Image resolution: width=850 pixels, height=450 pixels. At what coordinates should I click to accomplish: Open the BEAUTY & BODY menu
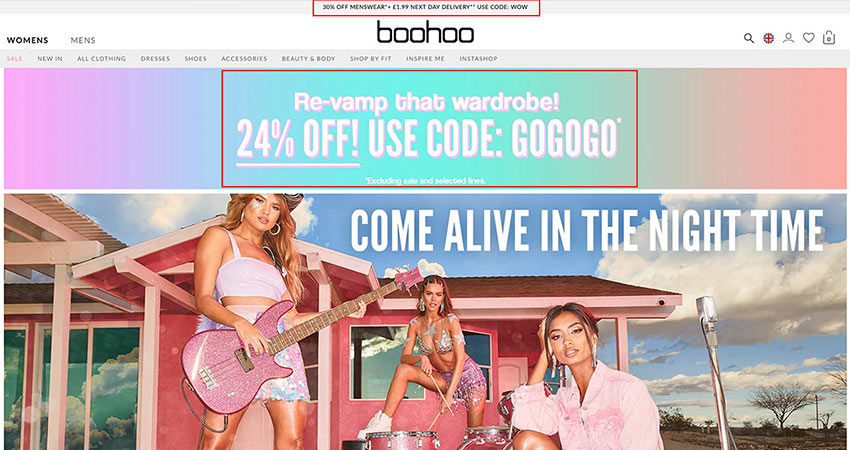click(308, 59)
